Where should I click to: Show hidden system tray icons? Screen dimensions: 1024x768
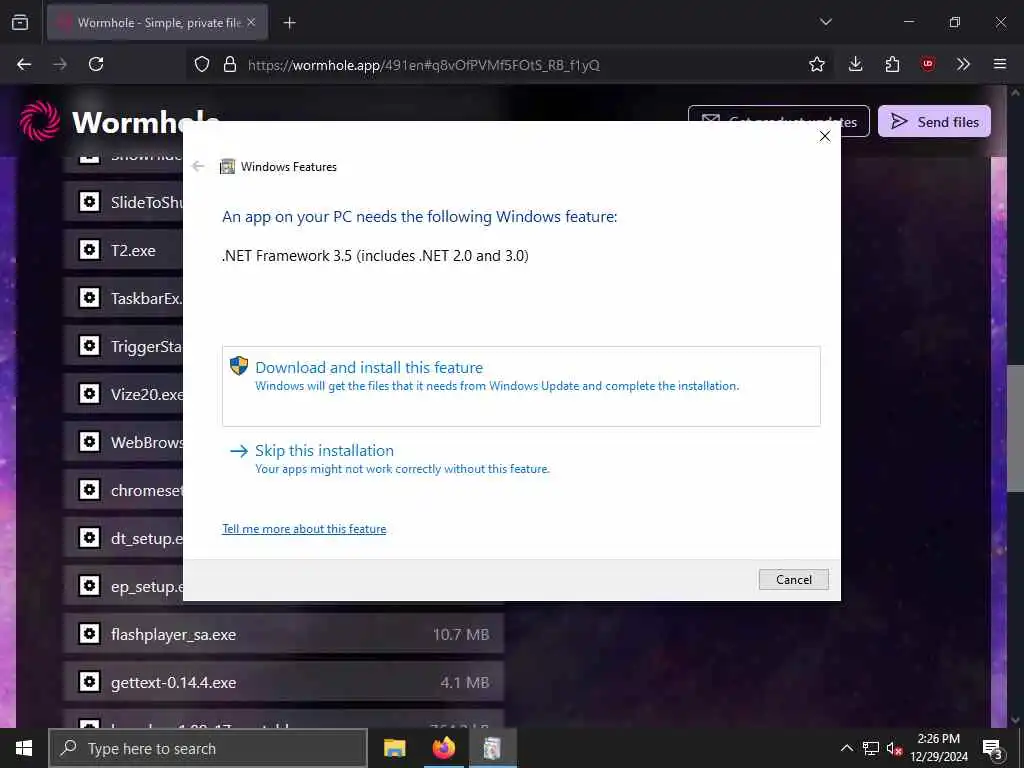(846, 748)
